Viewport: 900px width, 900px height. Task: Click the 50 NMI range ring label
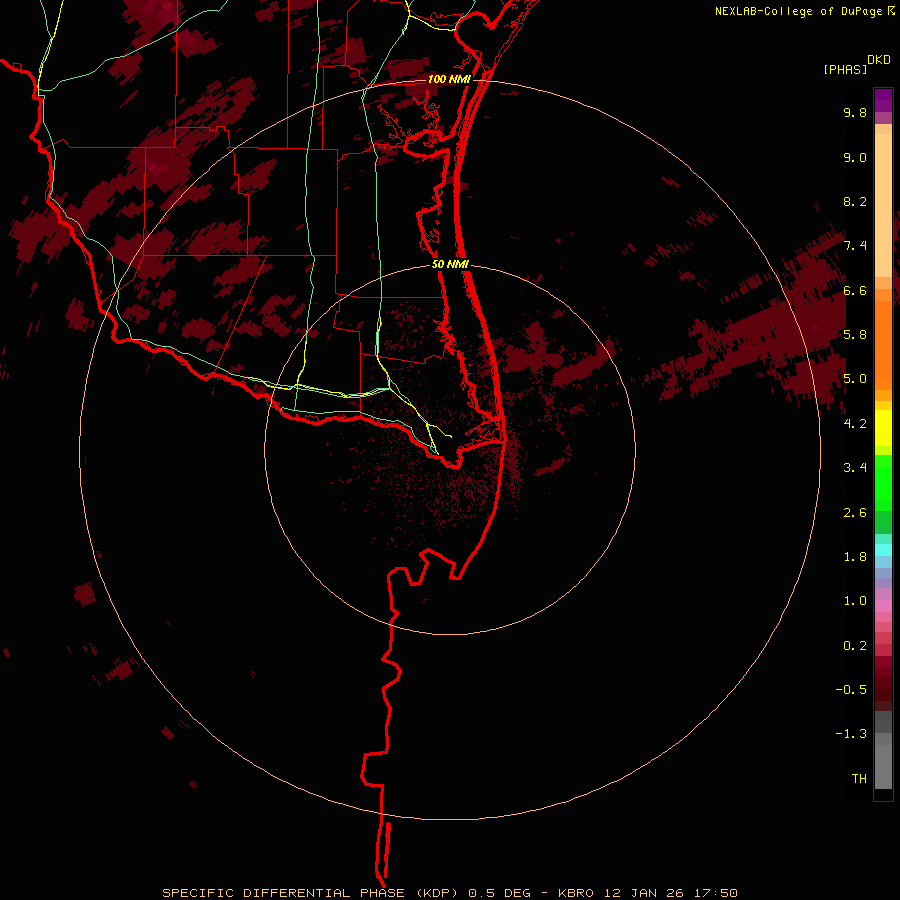(x=451, y=264)
